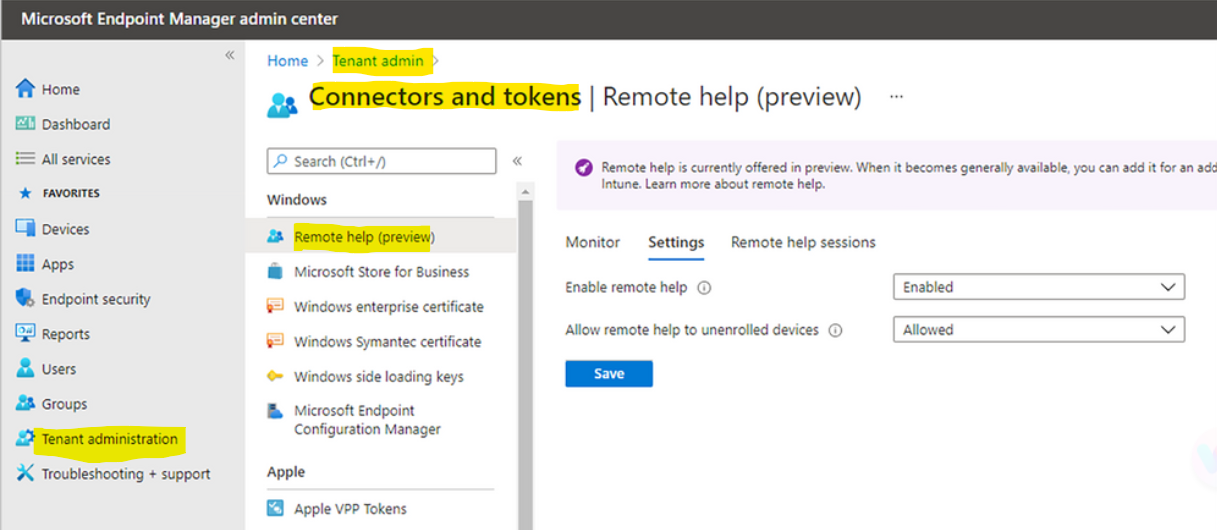The width and height of the screenshot is (1217, 530).
Task: Click the Remote help (preview) item icon
Action: (x=275, y=237)
